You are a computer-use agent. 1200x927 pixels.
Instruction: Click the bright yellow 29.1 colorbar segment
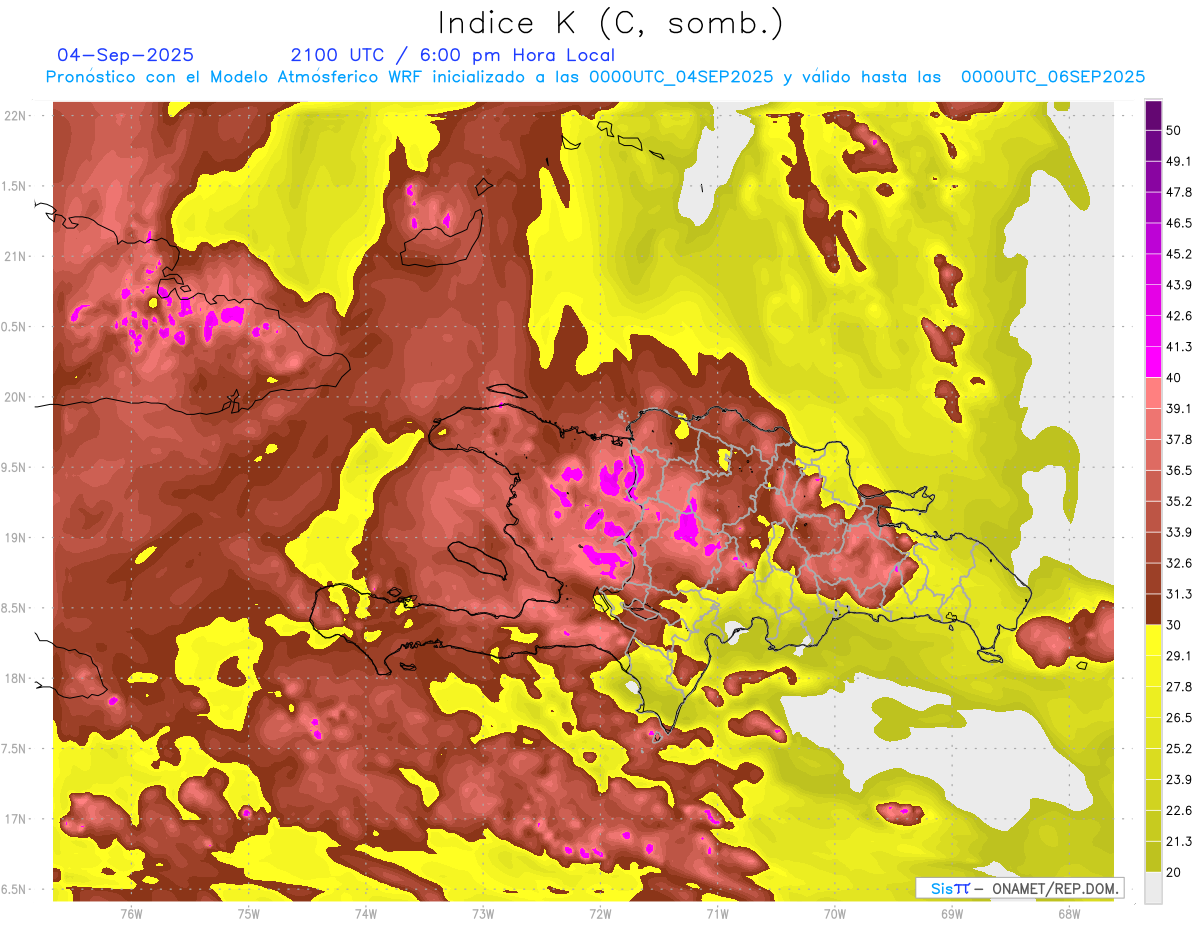coord(1153,640)
